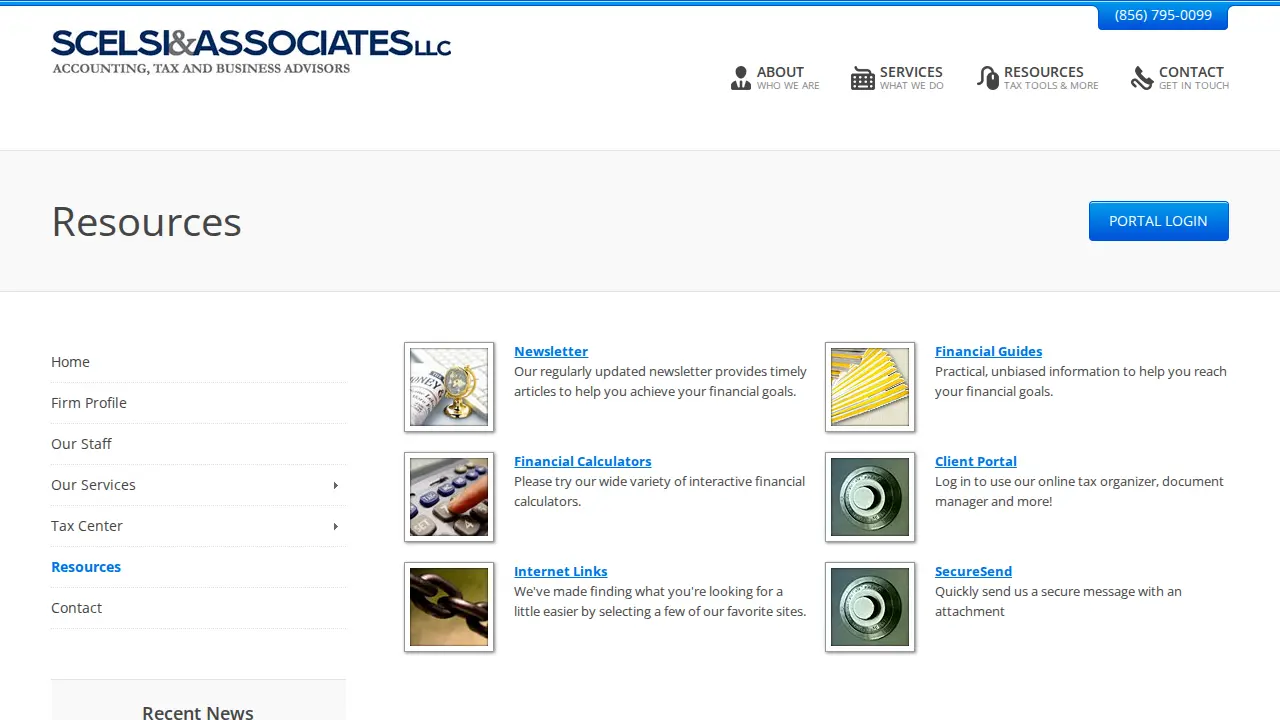Open the Internet Links chain thumbnail

[x=449, y=607]
